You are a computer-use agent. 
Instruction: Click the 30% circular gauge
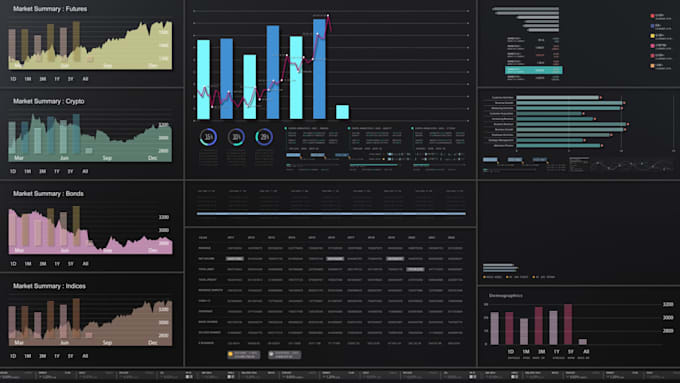coord(236,137)
